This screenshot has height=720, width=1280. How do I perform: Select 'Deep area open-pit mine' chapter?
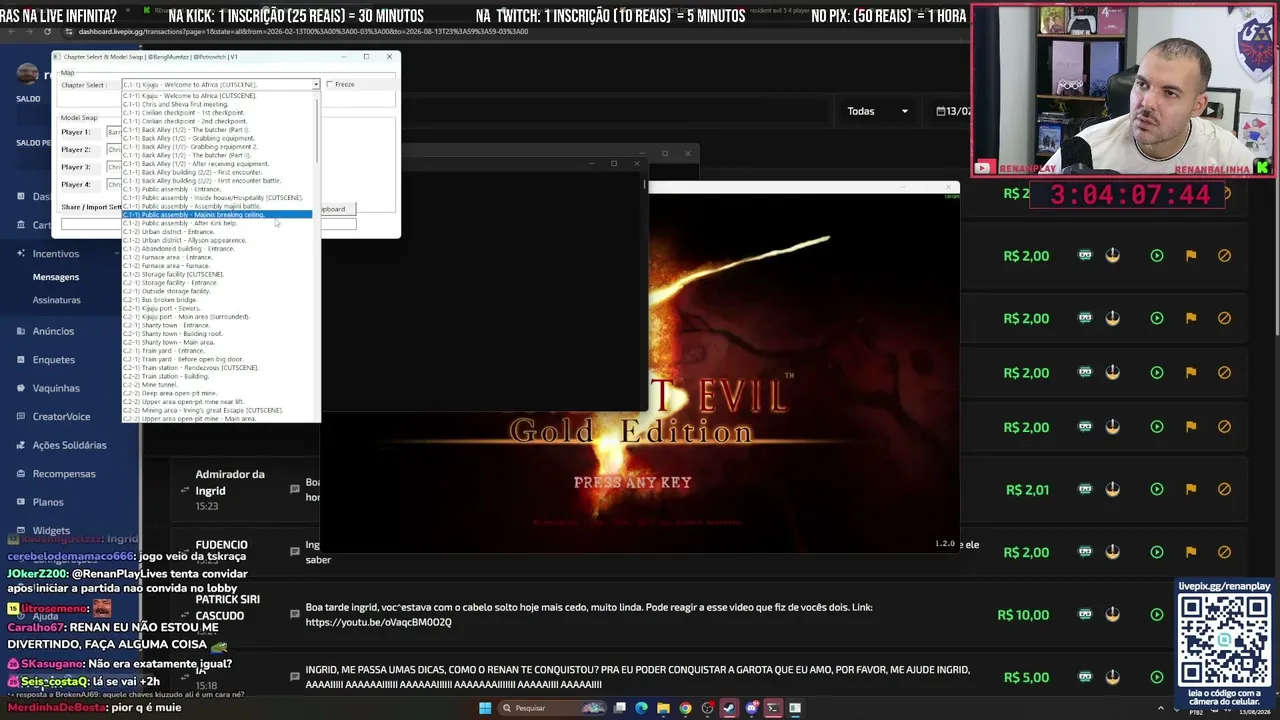pyautogui.click(x=217, y=393)
